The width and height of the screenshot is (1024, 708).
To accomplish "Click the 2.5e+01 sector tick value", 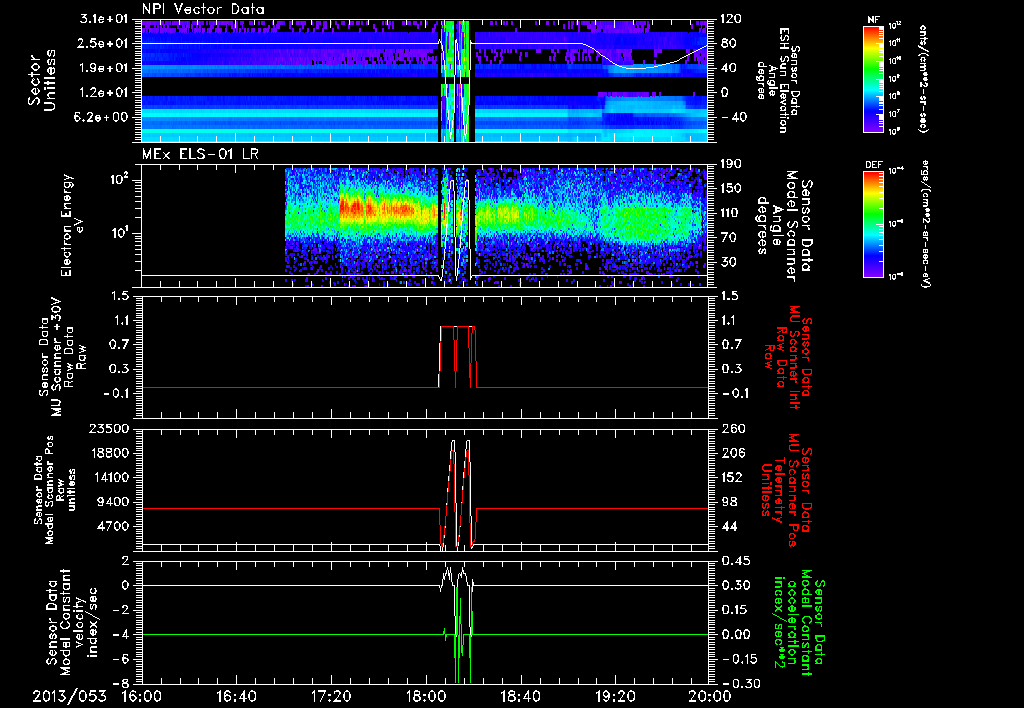I will [x=104, y=43].
